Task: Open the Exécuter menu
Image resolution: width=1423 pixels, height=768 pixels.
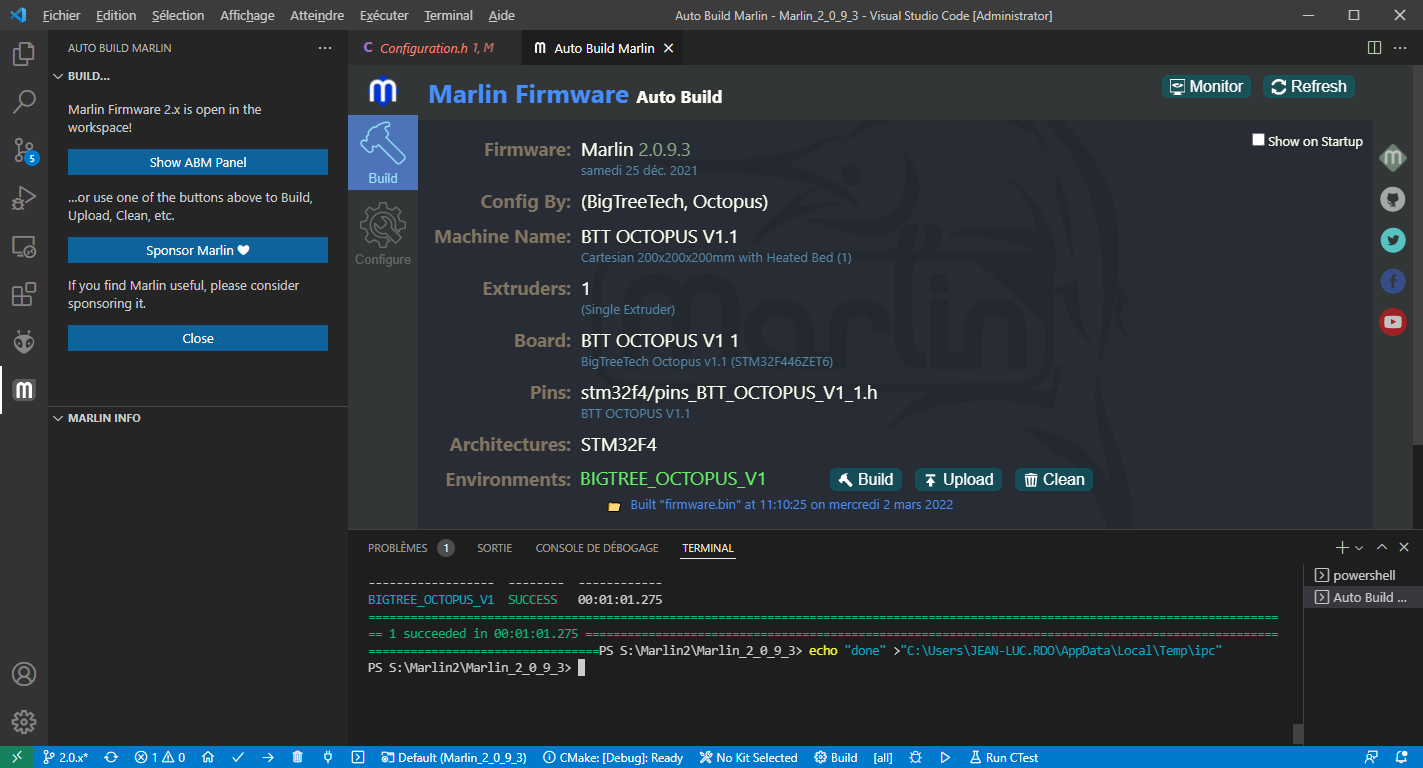Action: (384, 16)
